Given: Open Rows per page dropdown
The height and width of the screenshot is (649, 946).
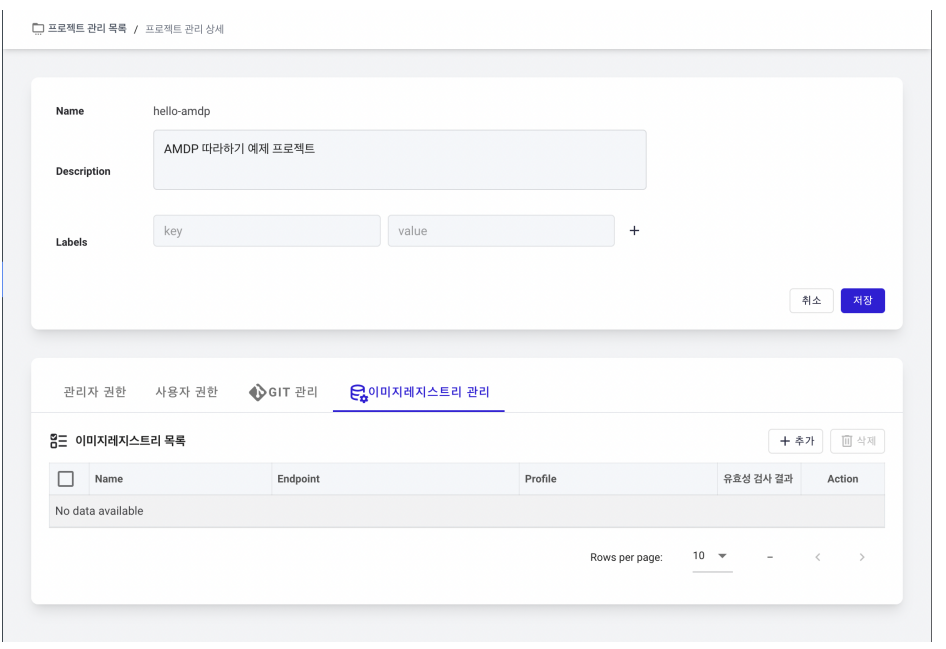Looking at the screenshot, I should (x=713, y=556).
